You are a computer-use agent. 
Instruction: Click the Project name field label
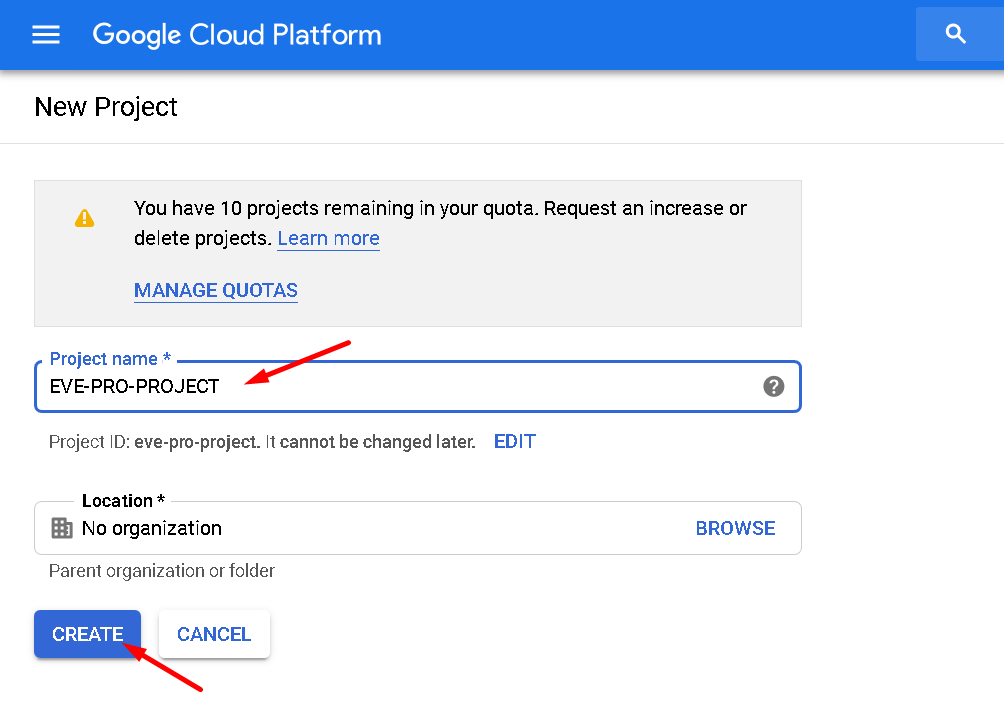[108, 359]
